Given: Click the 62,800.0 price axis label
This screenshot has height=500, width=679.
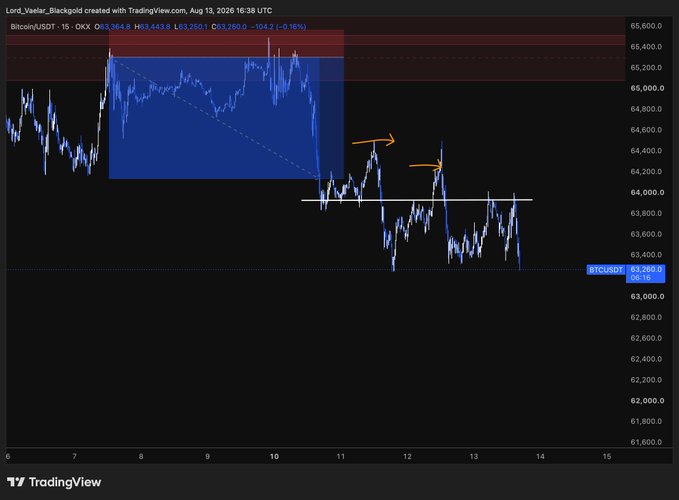Looking at the screenshot, I should pos(646,317).
